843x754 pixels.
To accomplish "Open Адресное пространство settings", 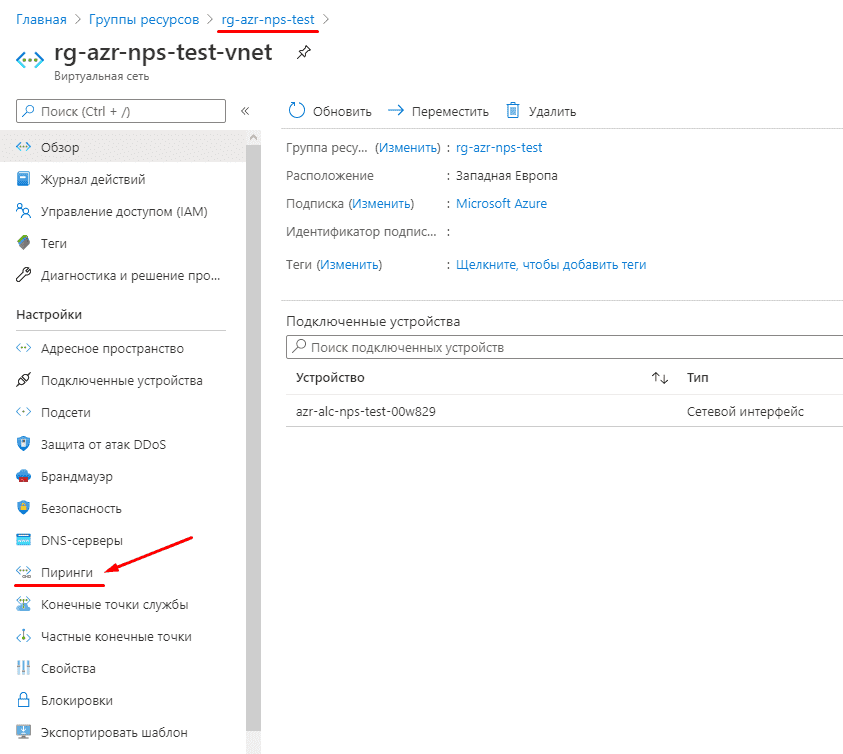I will [112, 348].
